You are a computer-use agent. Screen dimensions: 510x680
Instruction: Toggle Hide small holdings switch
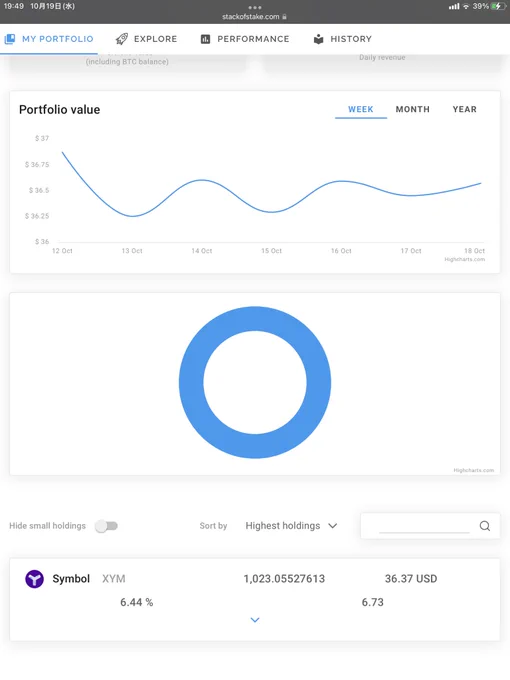107,526
